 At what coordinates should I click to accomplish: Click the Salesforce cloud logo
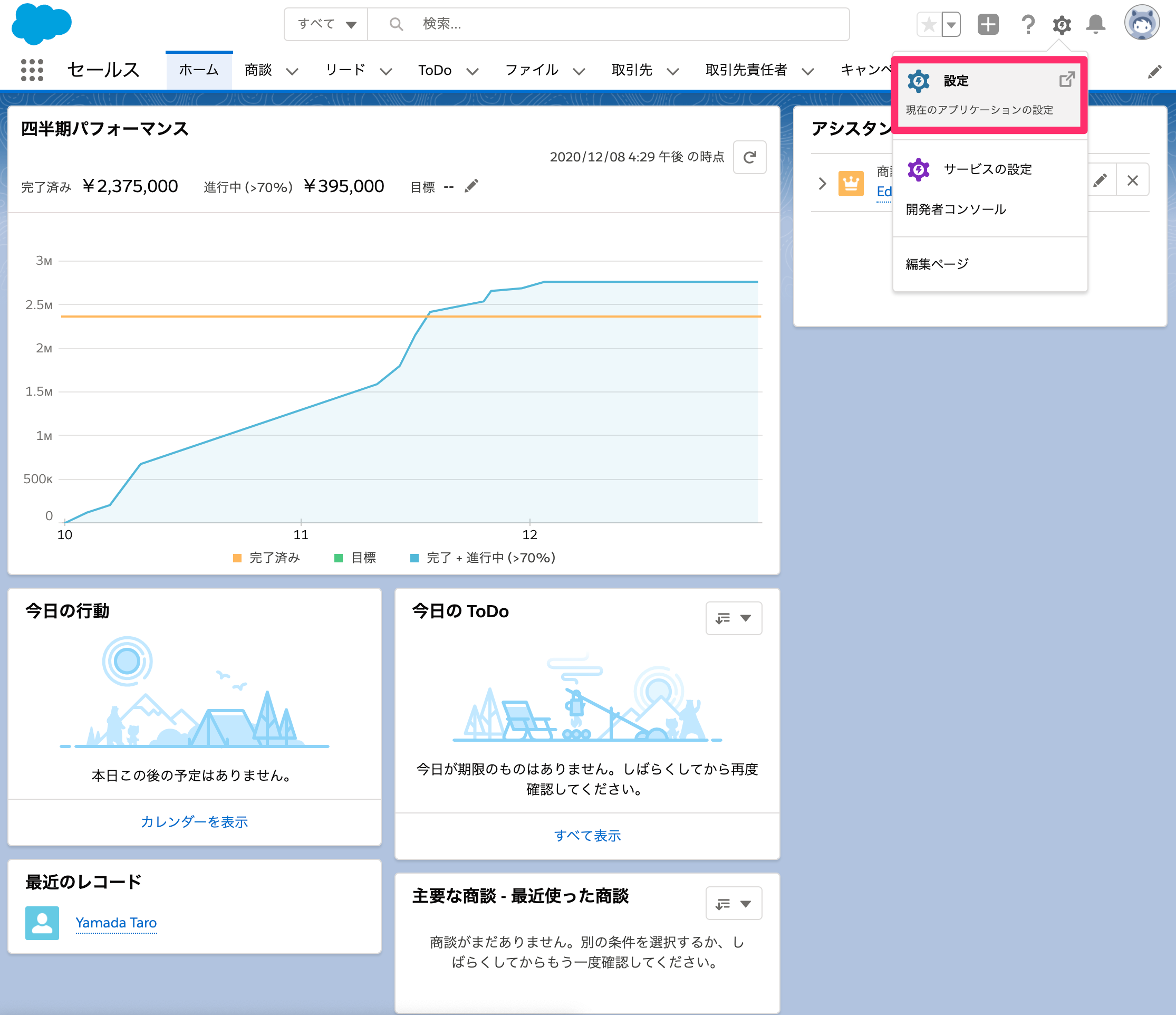pos(42,24)
